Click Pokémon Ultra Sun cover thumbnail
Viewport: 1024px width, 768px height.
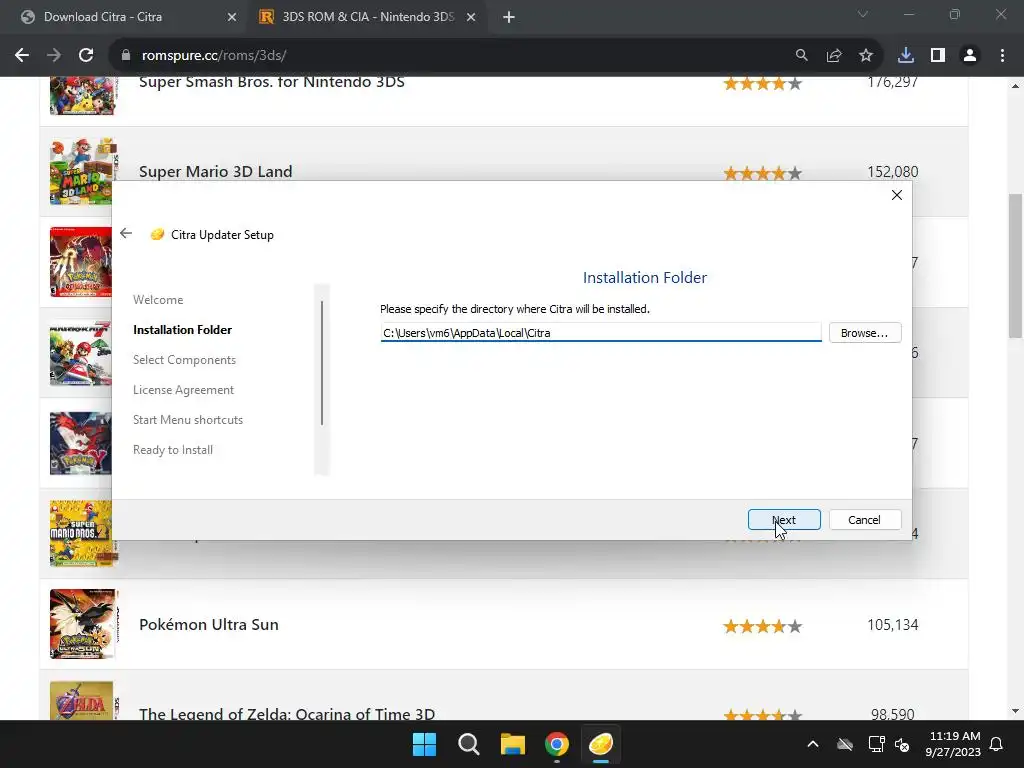tap(83, 624)
